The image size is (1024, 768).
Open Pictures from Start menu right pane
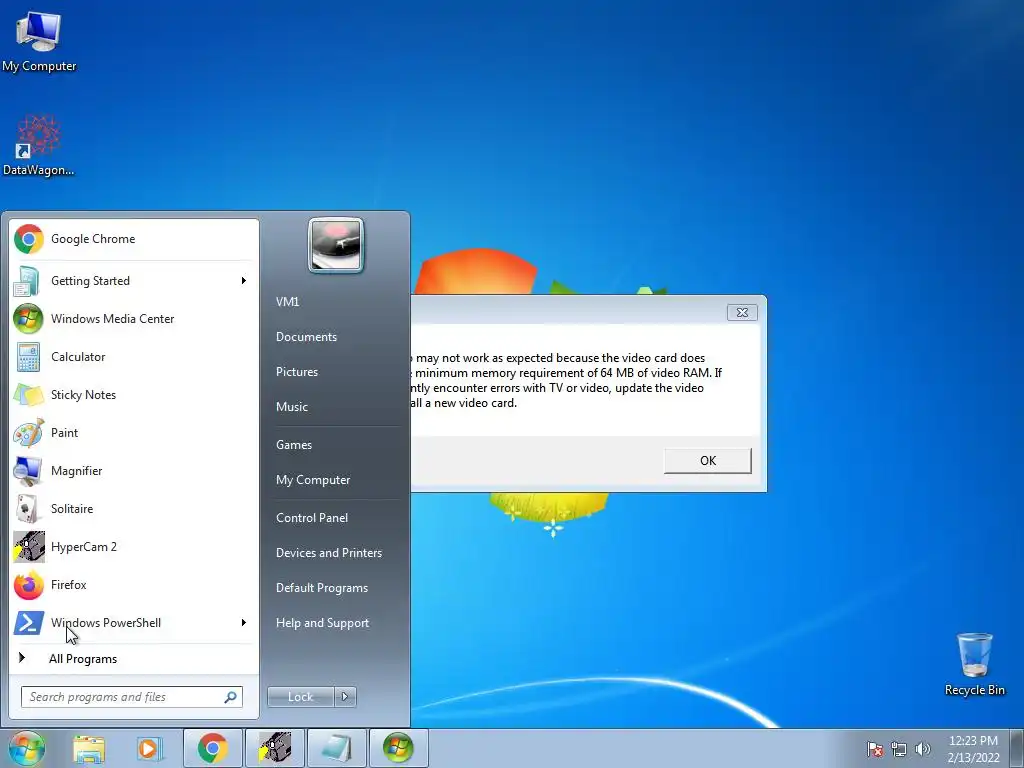[297, 372]
